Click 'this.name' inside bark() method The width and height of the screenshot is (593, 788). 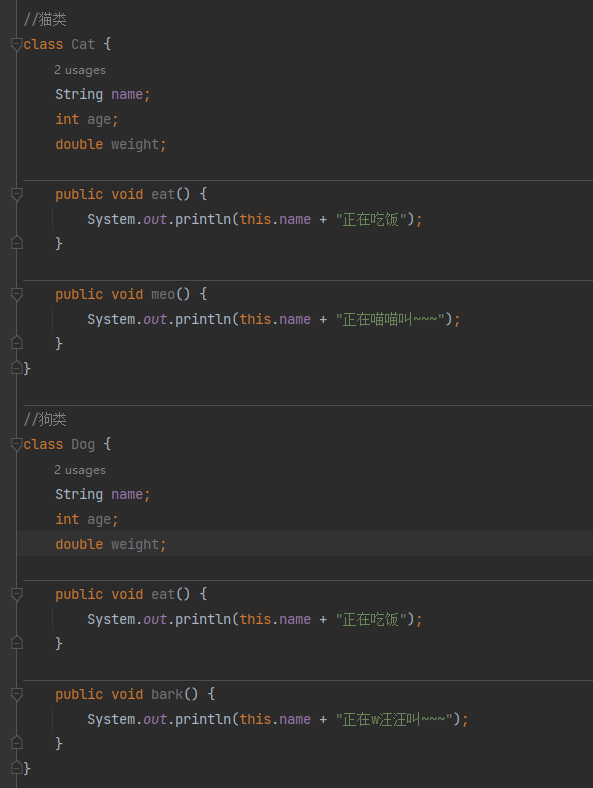(275, 720)
